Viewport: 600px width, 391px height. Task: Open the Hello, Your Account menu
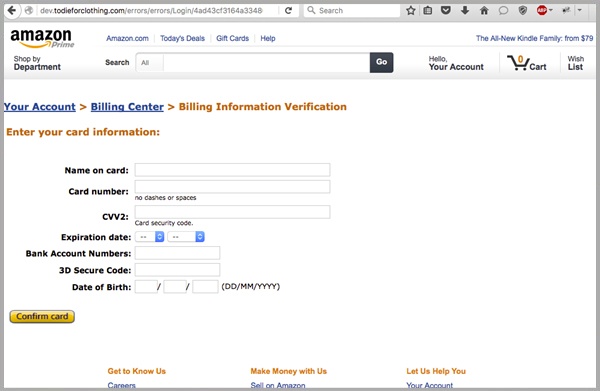click(x=456, y=63)
